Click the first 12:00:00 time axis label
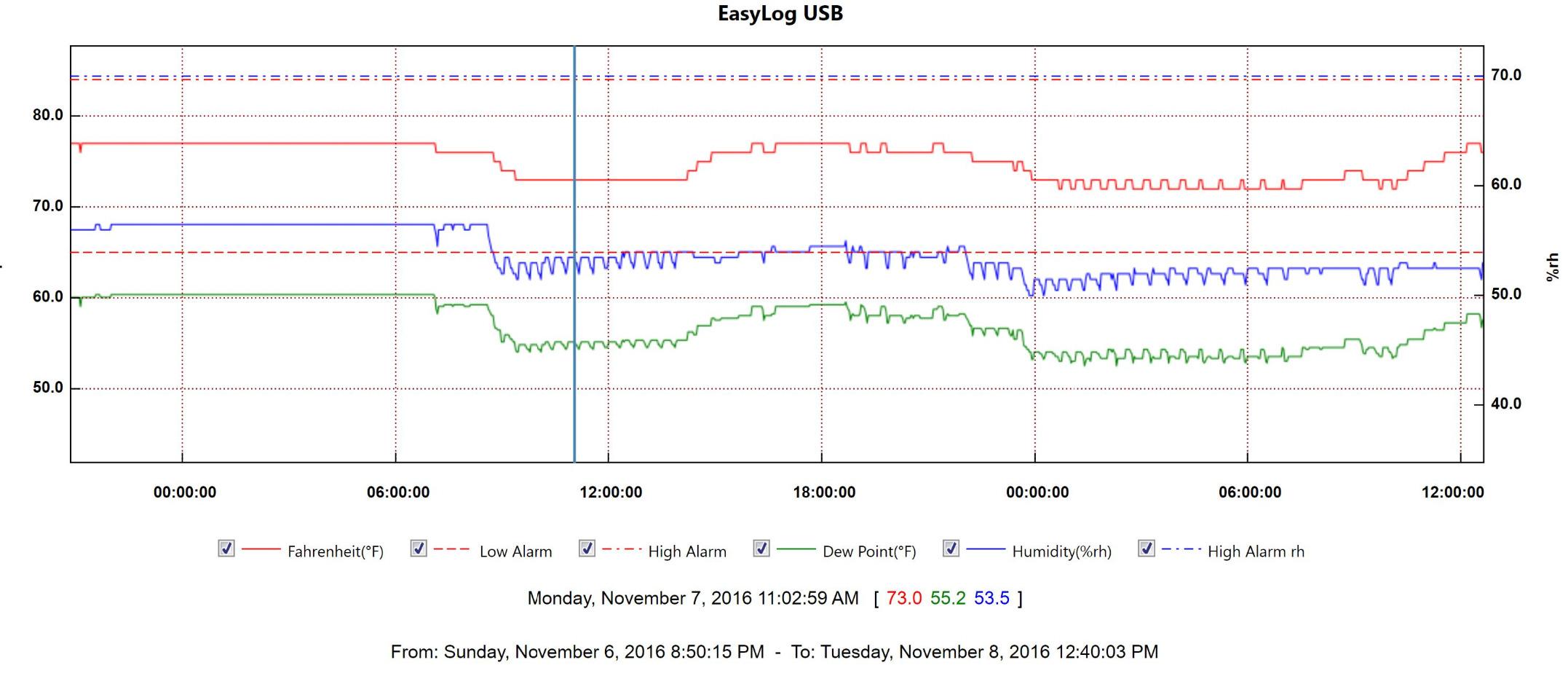Screen dimensions: 1568x676 click(611, 492)
